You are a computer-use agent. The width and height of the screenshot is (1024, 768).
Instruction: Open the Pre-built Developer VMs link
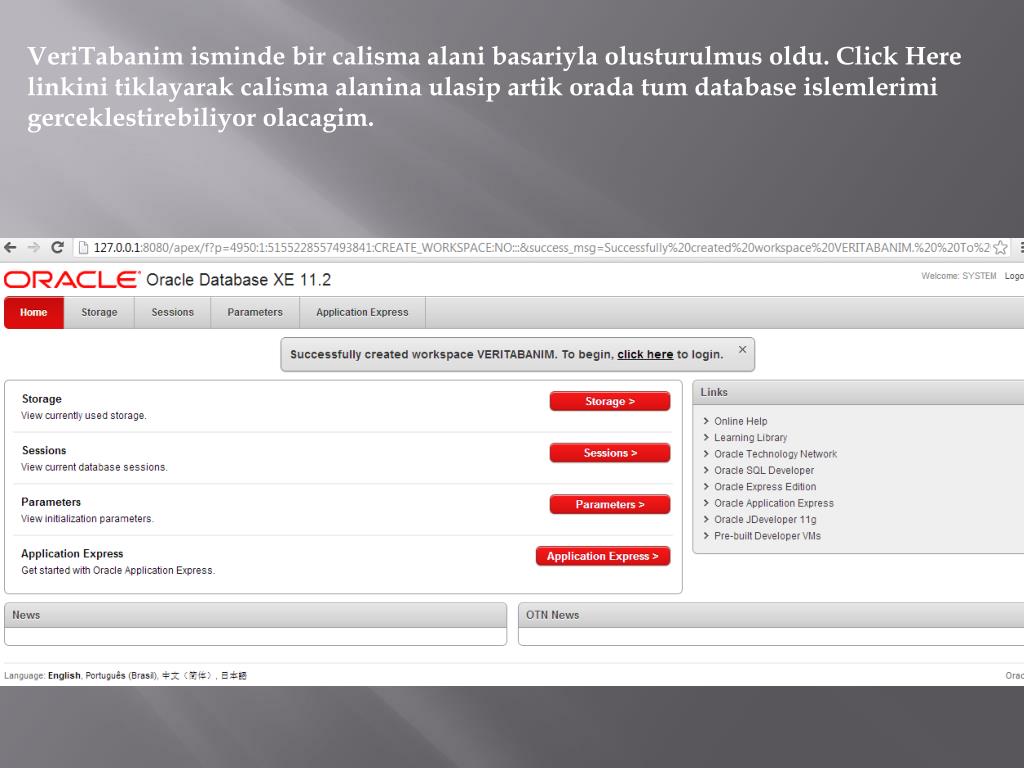point(767,536)
